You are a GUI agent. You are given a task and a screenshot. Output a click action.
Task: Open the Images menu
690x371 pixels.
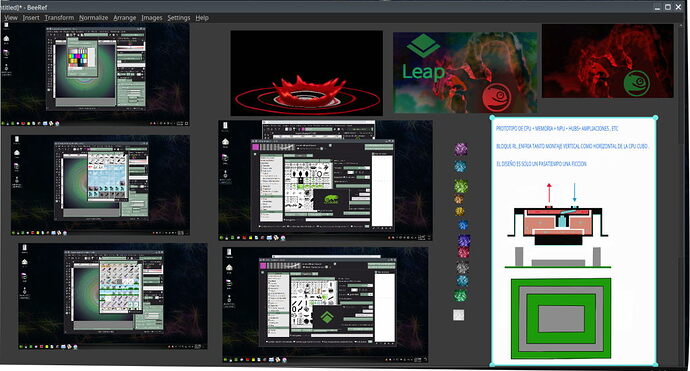(x=152, y=18)
